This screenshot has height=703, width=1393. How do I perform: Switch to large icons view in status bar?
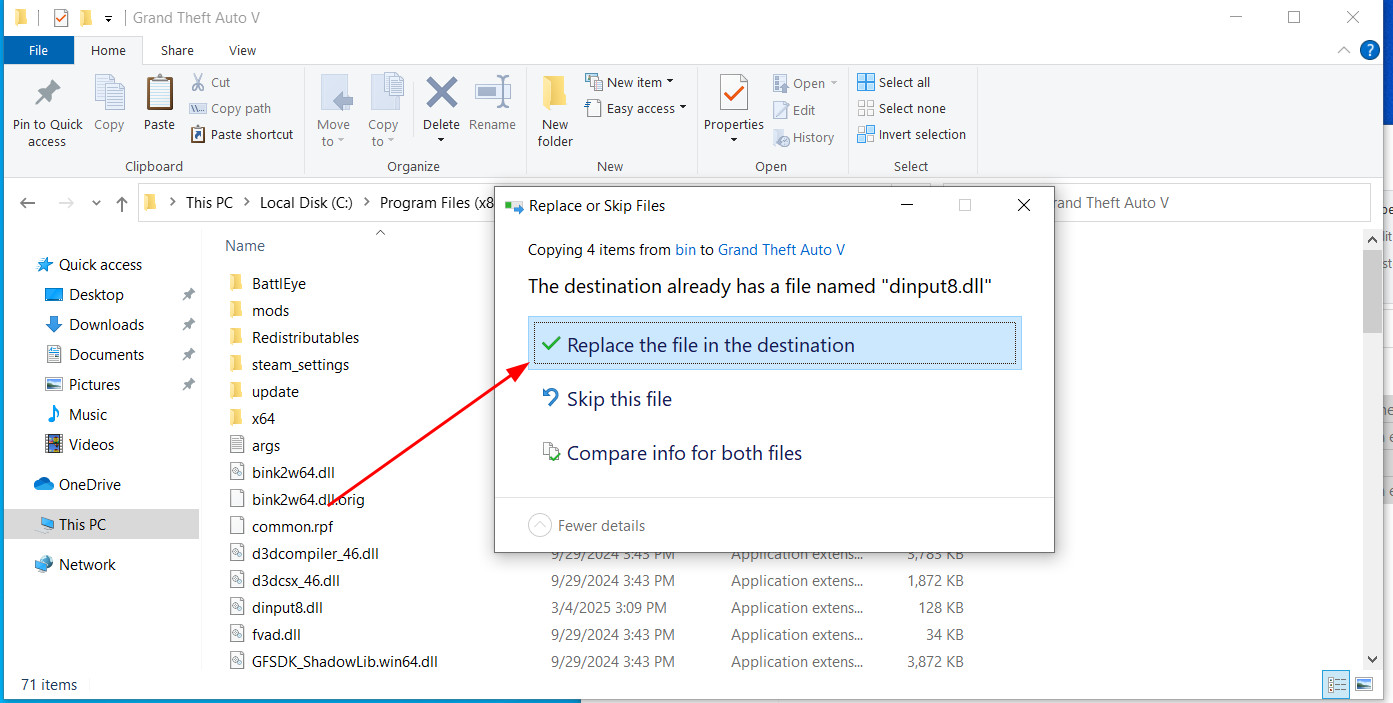click(1364, 685)
